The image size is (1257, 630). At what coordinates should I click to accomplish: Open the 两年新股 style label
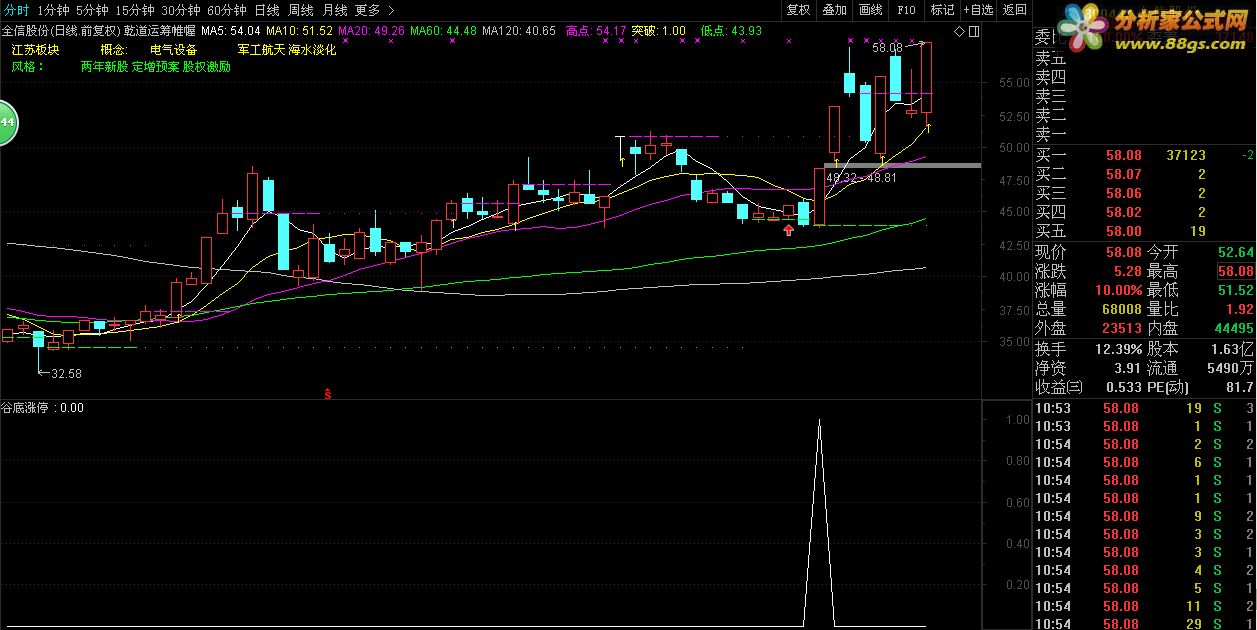coord(104,67)
